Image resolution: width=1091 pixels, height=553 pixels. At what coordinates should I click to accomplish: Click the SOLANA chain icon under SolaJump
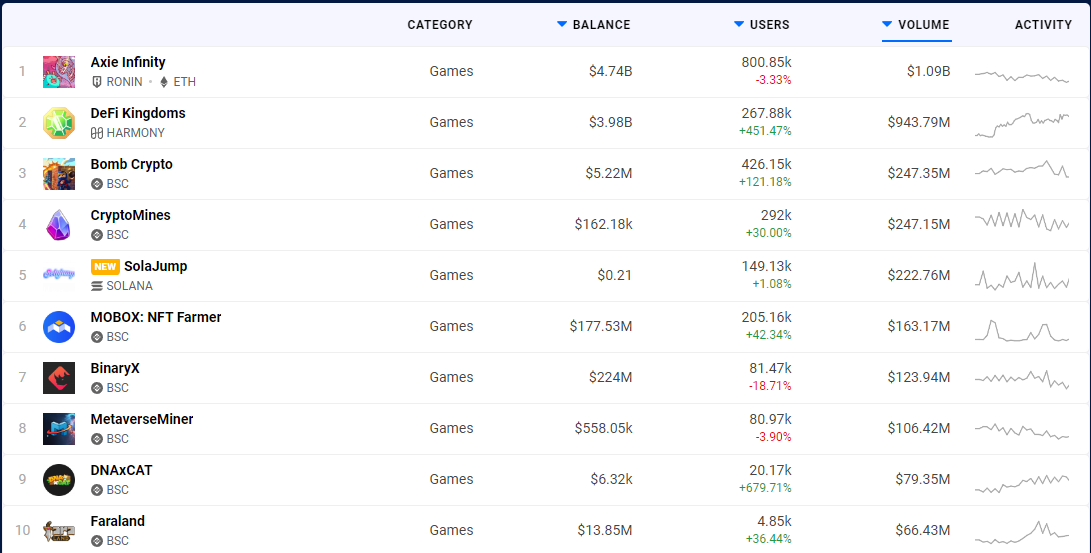[97, 286]
